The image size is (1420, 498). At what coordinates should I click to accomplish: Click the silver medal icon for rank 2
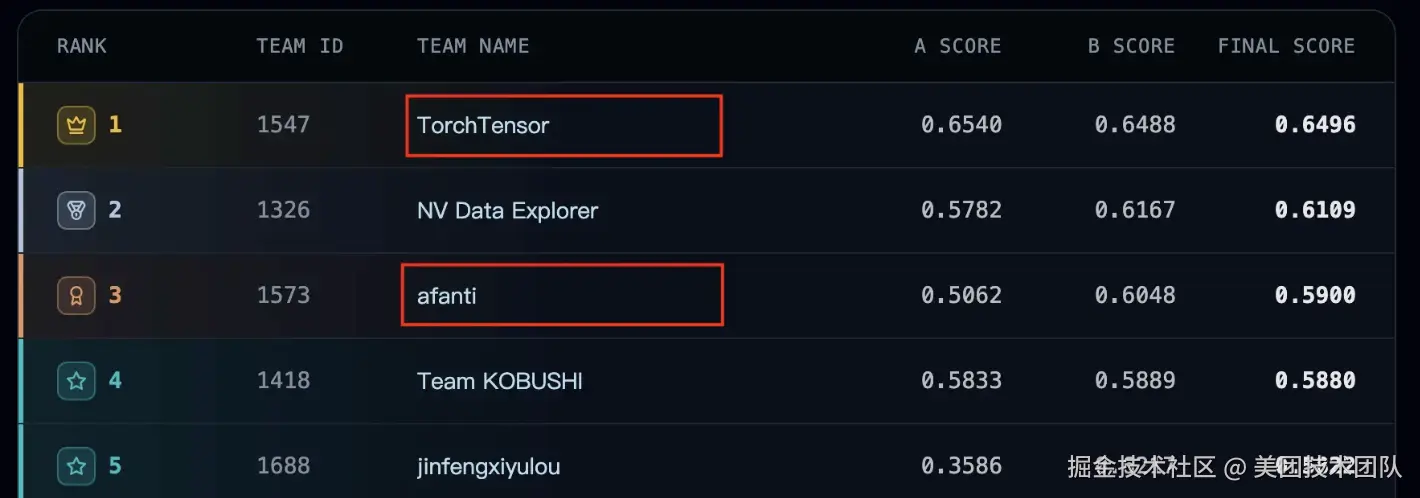click(76, 210)
